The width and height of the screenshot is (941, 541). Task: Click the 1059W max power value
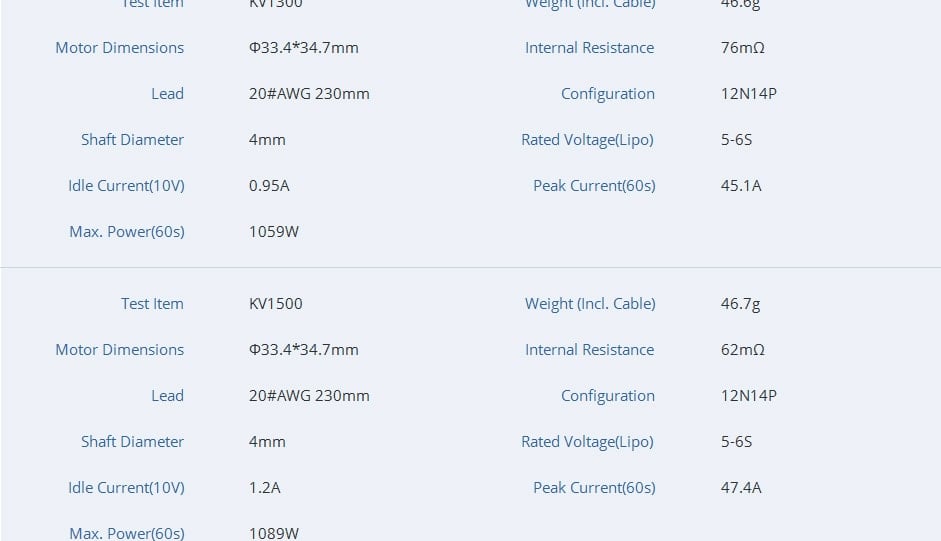[x=274, y=232]
